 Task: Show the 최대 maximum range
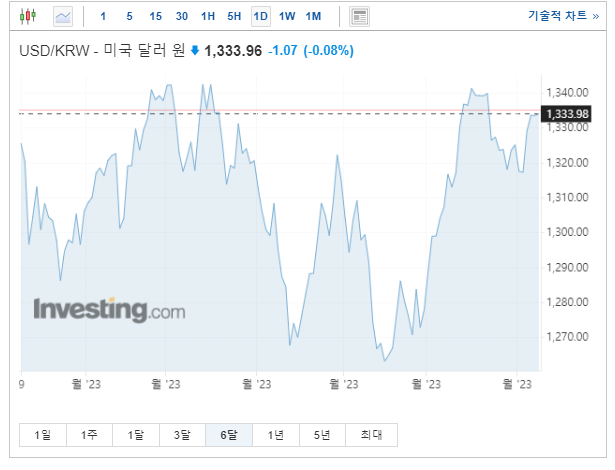[371, 435]
